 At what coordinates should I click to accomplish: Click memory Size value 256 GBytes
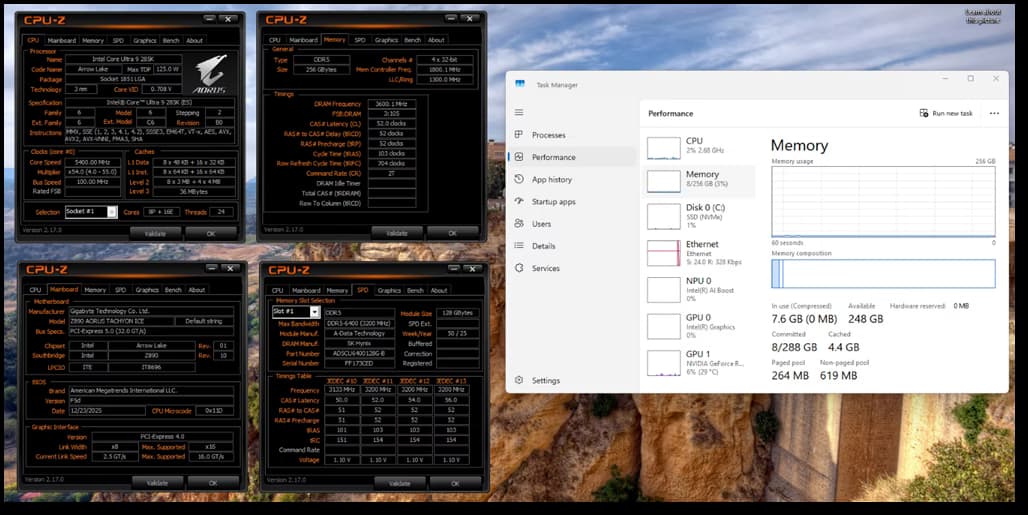coord(321,69)
